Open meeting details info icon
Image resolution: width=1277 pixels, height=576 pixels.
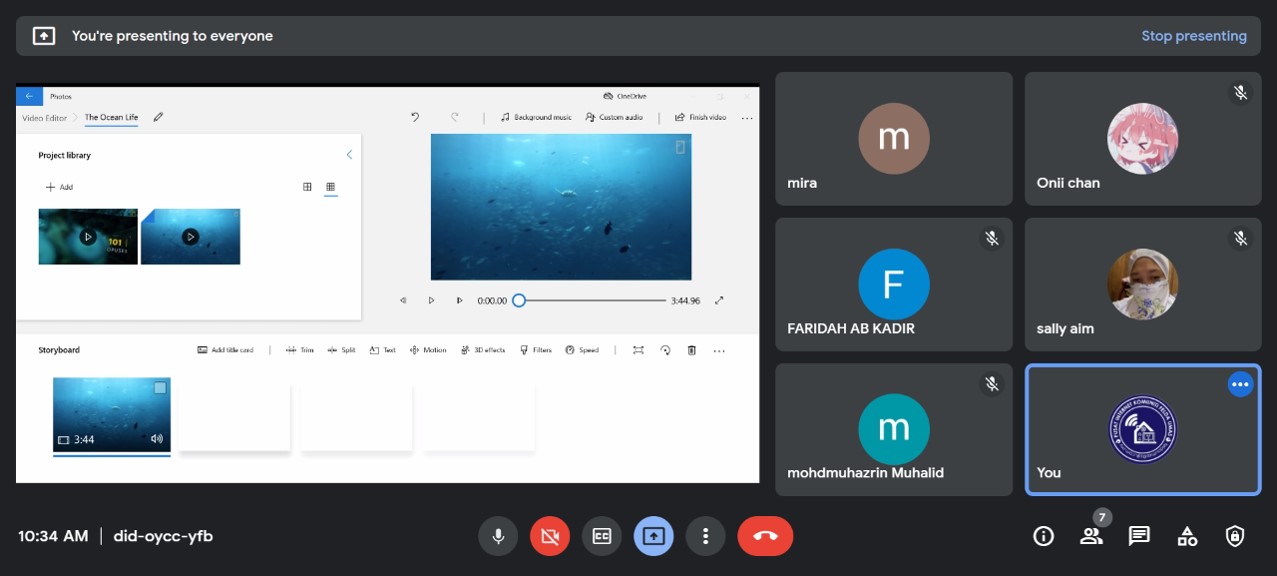1043,536
